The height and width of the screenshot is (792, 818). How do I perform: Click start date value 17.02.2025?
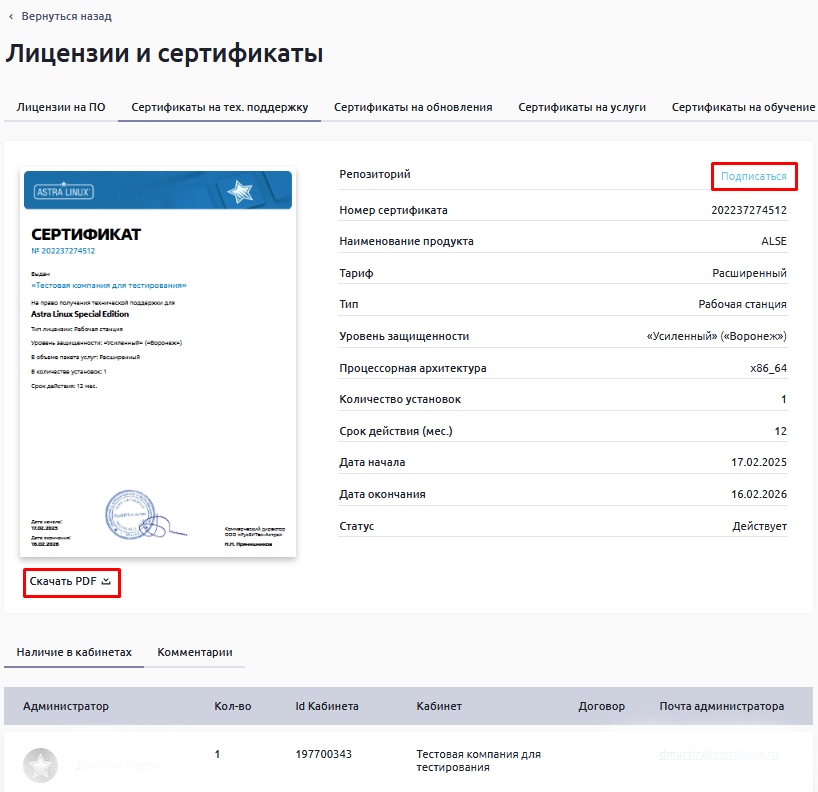[x=759, y=462]
